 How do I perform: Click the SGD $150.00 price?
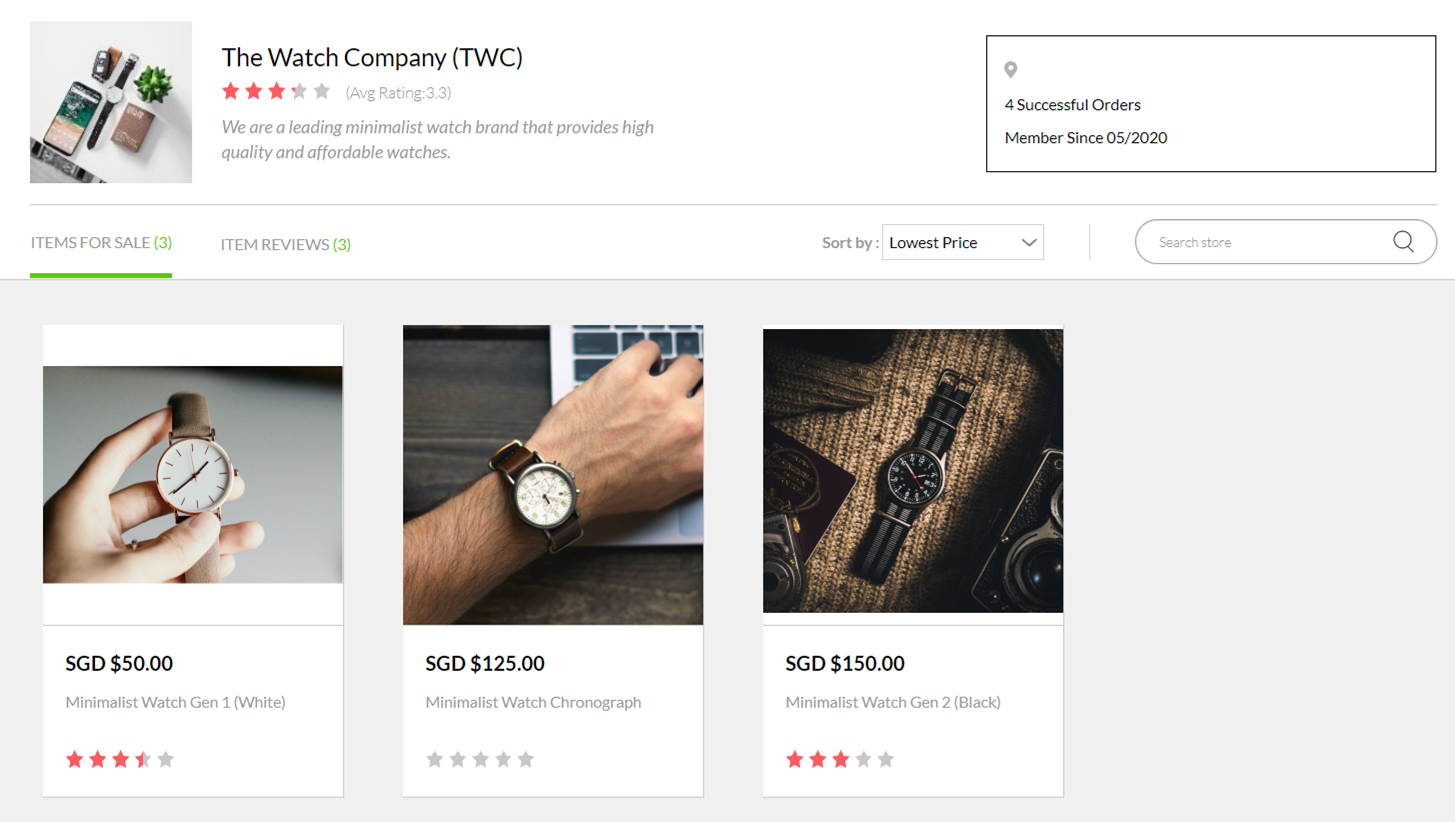point(845,663)
